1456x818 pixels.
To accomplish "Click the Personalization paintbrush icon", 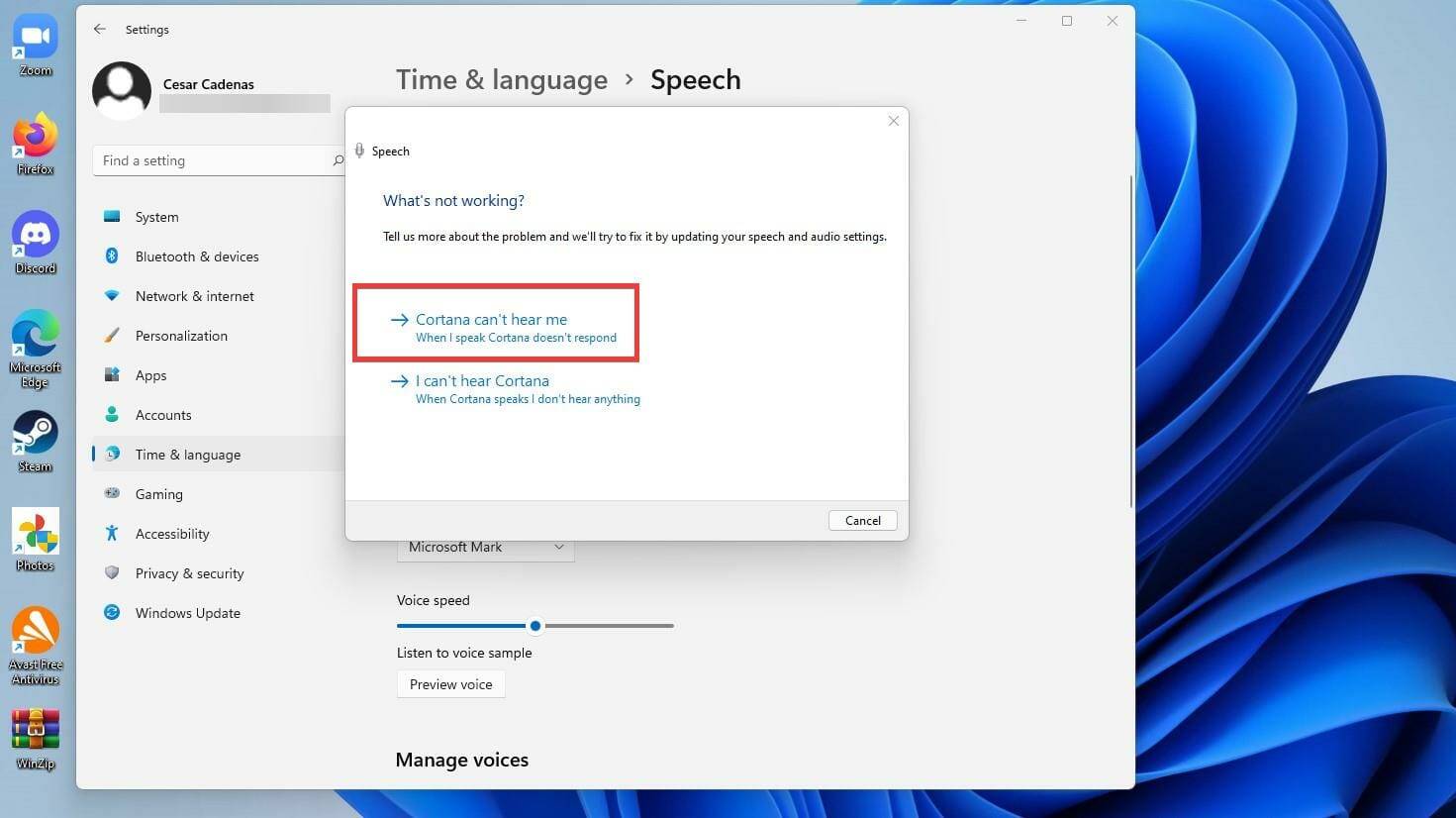I will (x=112, y=335).
